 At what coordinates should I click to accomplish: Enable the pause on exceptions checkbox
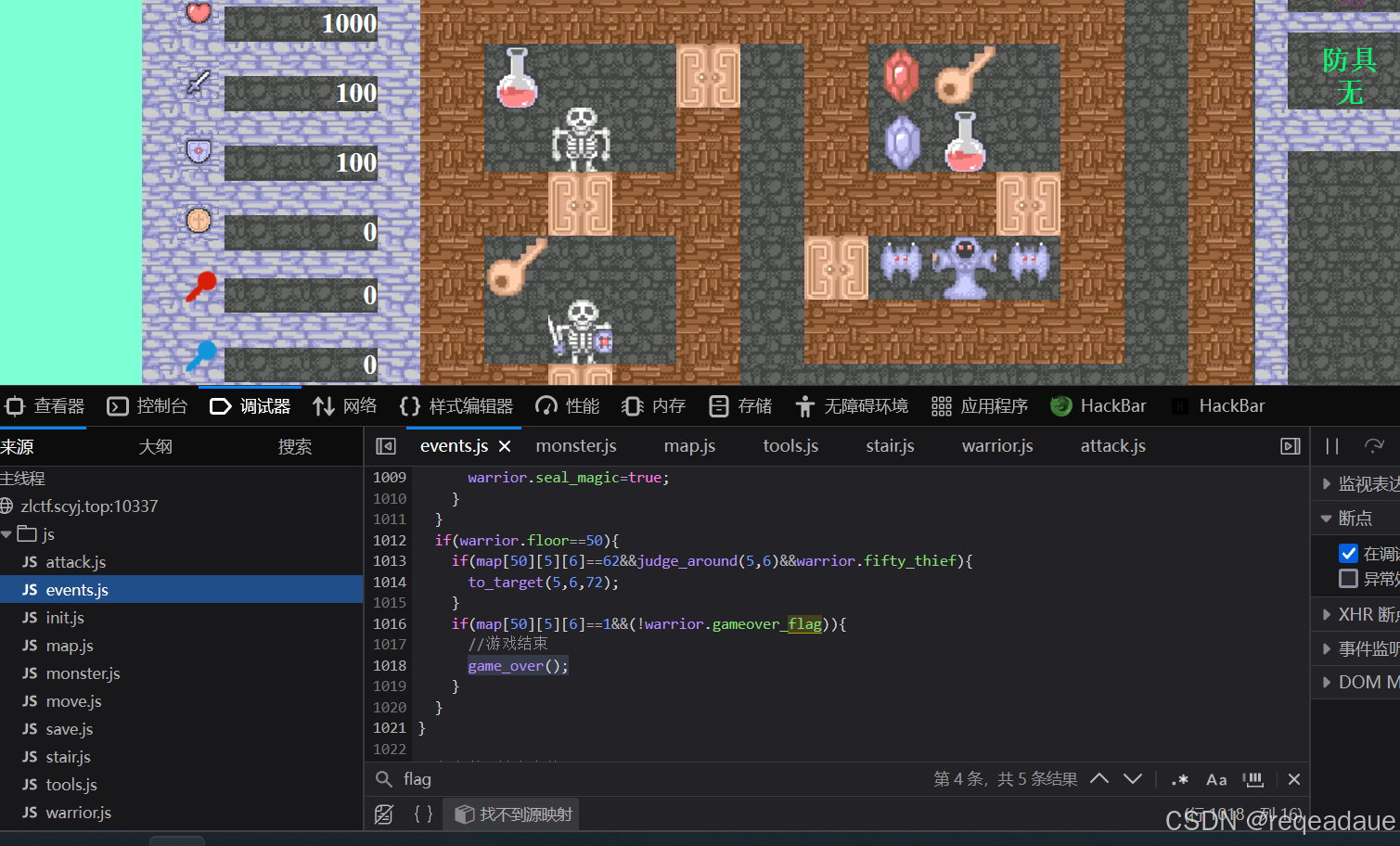[x=1349, y=579]
